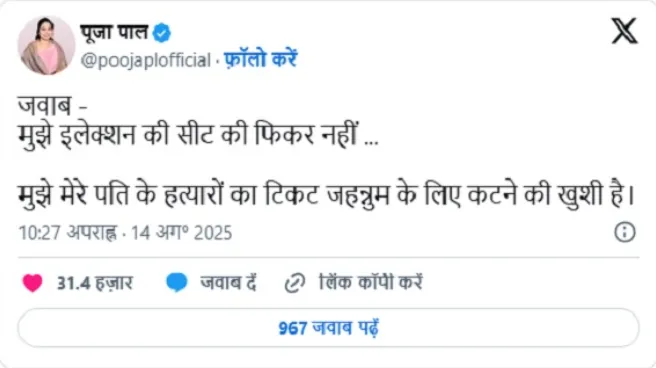Like the tweet with the heart icon

click(32, 283)
